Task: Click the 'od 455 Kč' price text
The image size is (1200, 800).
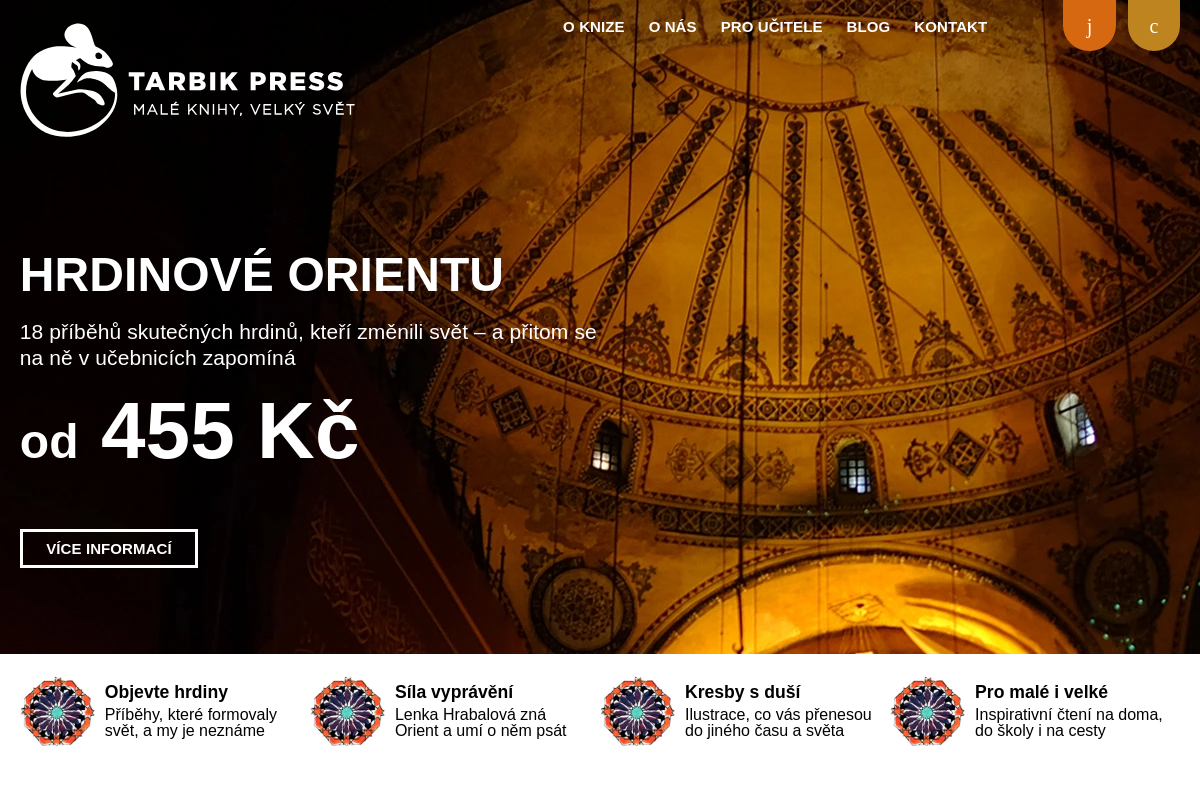Action: (189, 432)
